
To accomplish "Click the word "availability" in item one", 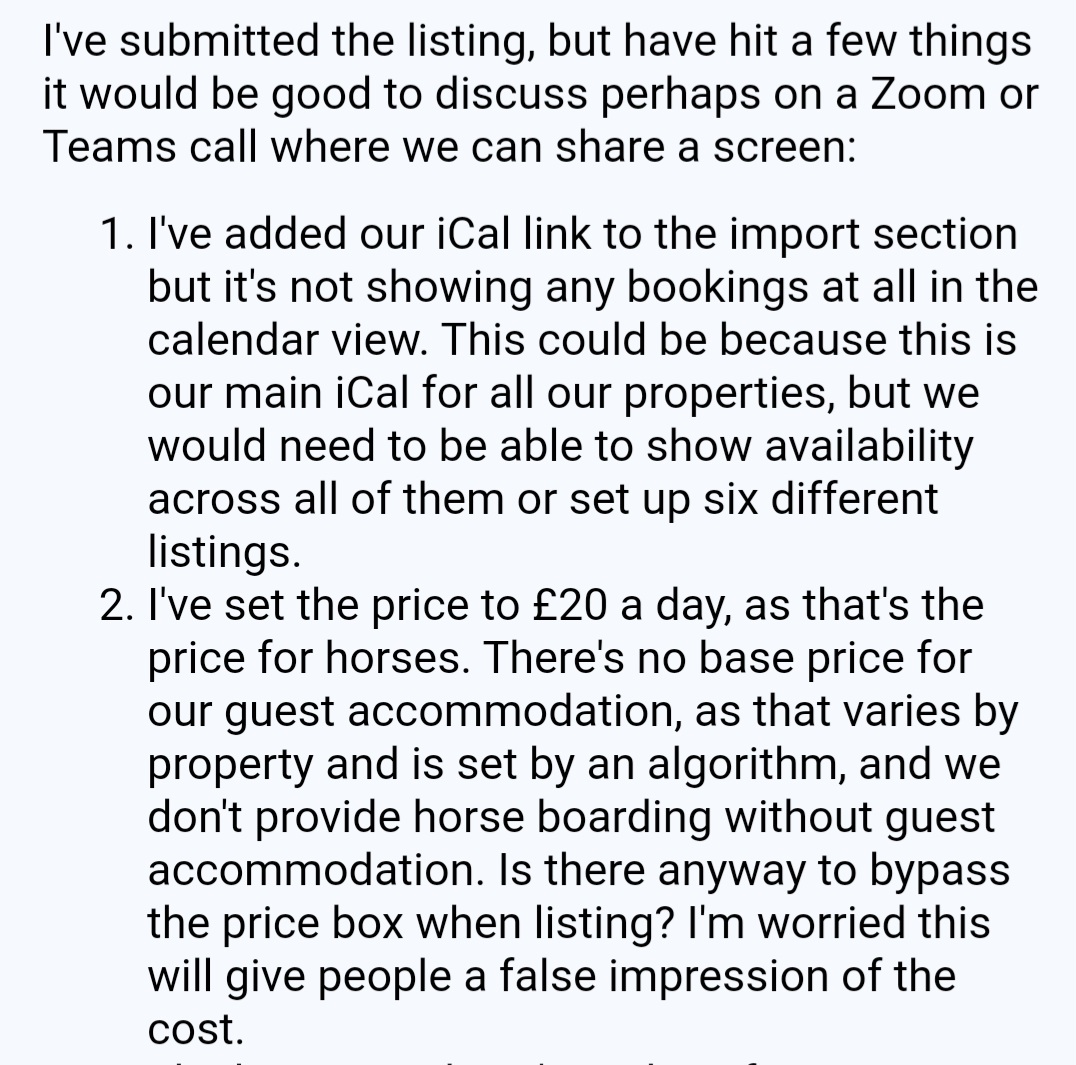I will 869,446.
